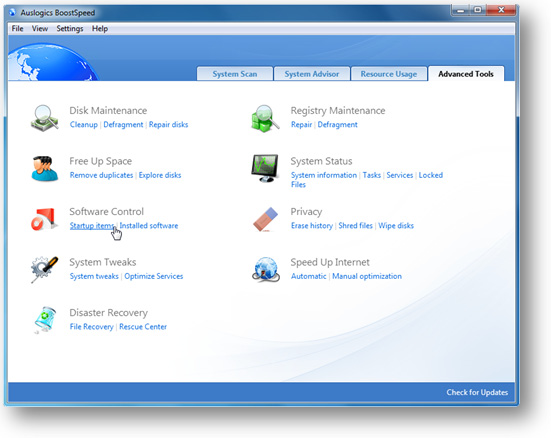The width and height of the screenshot is (551, 438).
Task: Open the Settings menu
Action: [70, 28]
